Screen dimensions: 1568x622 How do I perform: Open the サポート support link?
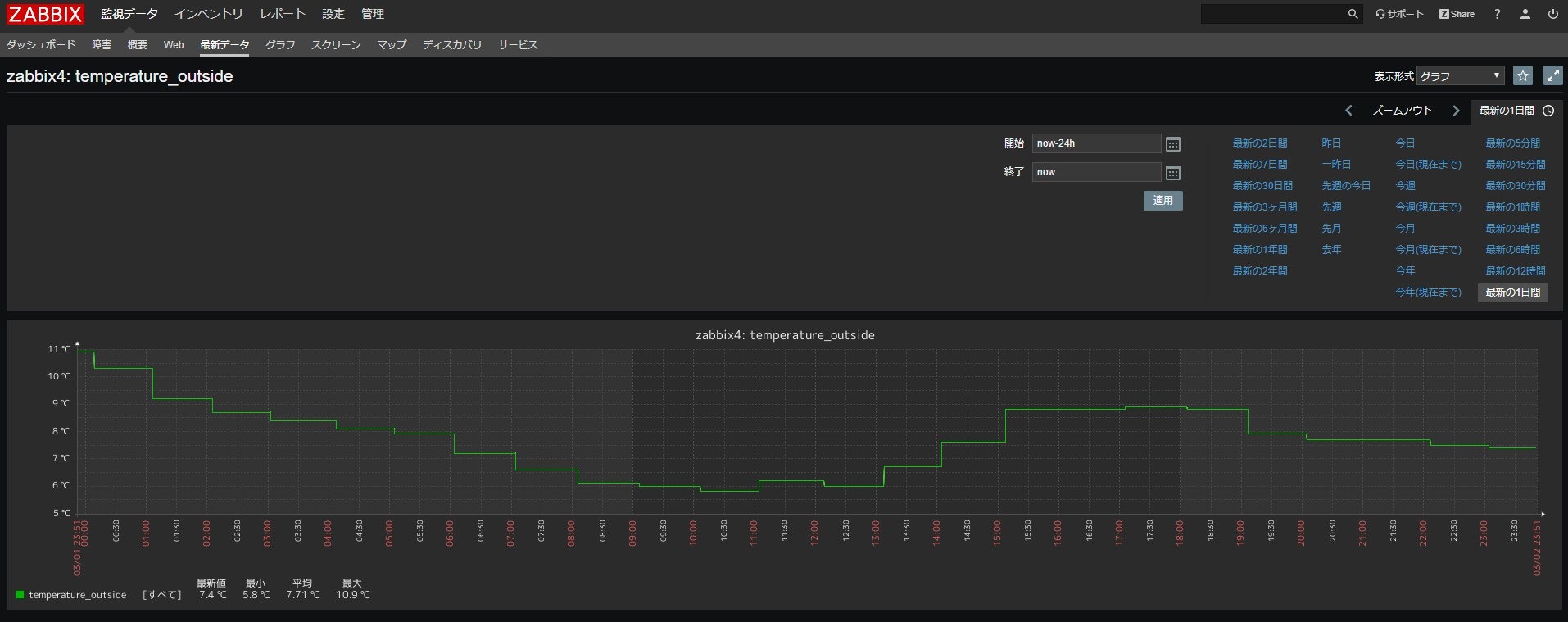pyautogui.click(x=1399, y=14)
